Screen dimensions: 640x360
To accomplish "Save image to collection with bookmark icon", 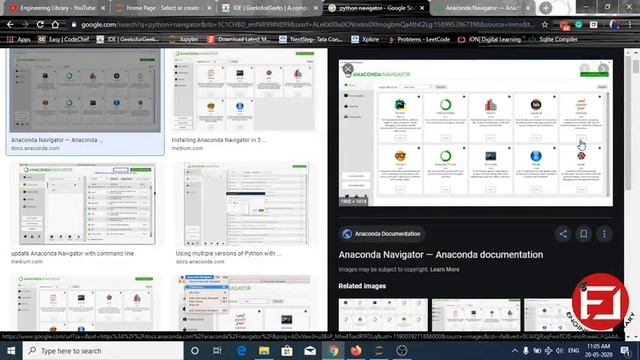I will [x=584, y=234].
